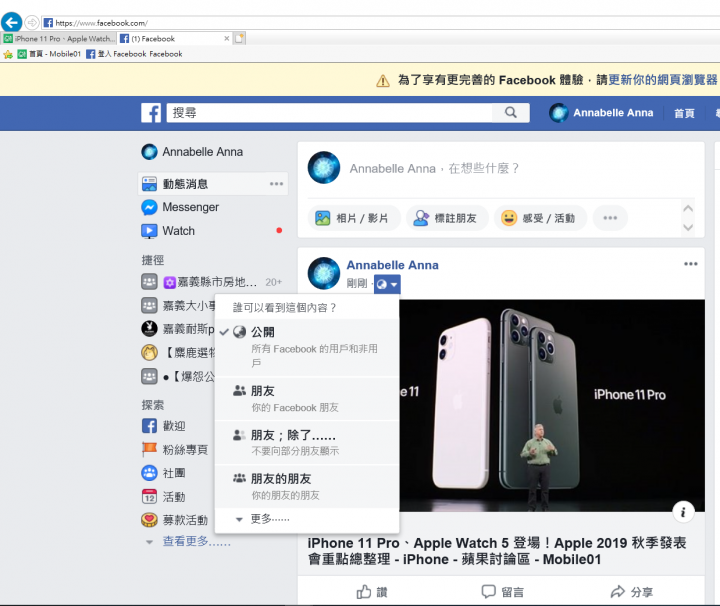Open Annabelle Anna post author link

(x=393, y=265)
